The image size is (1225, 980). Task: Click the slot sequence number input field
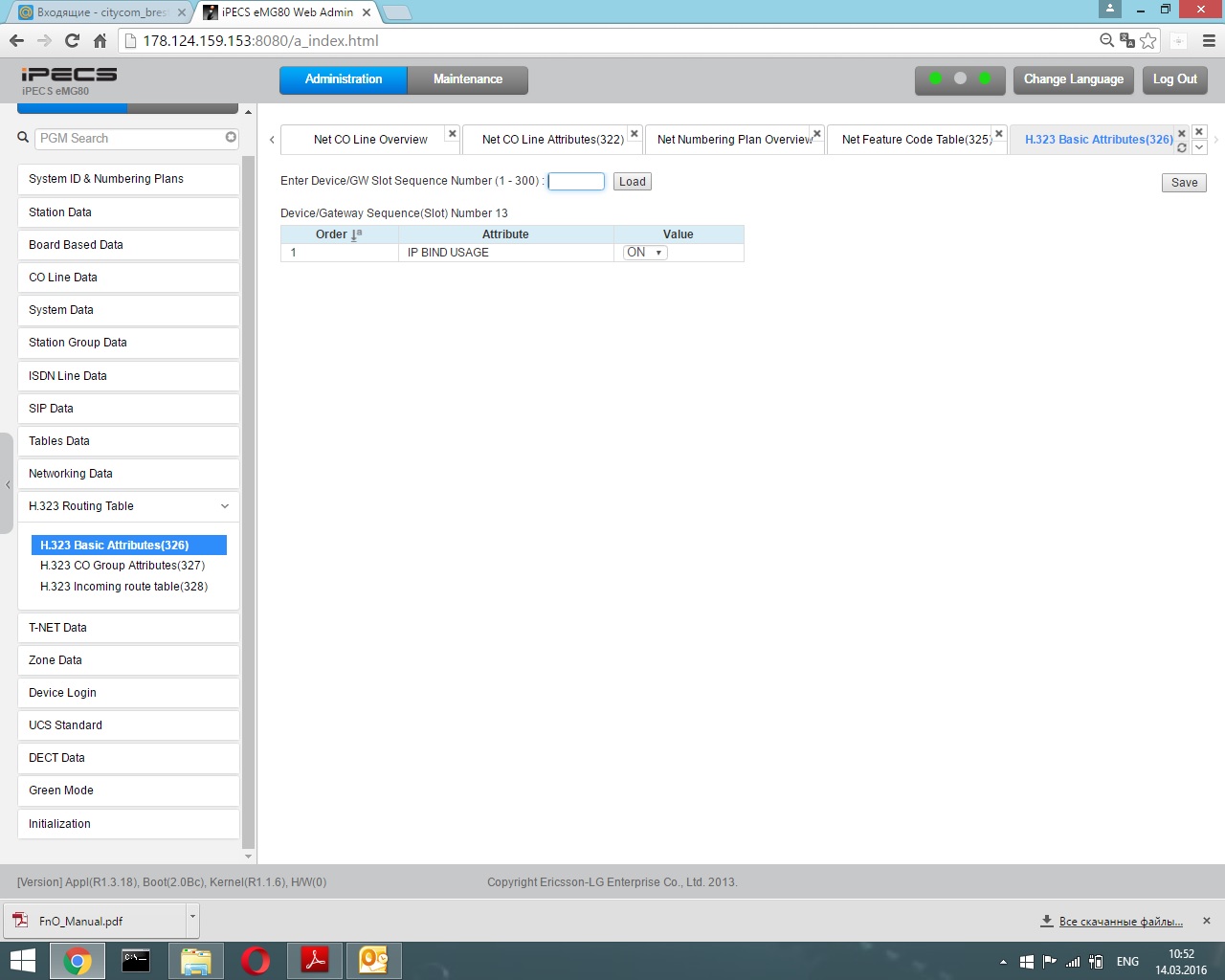[x=576, y=181]
